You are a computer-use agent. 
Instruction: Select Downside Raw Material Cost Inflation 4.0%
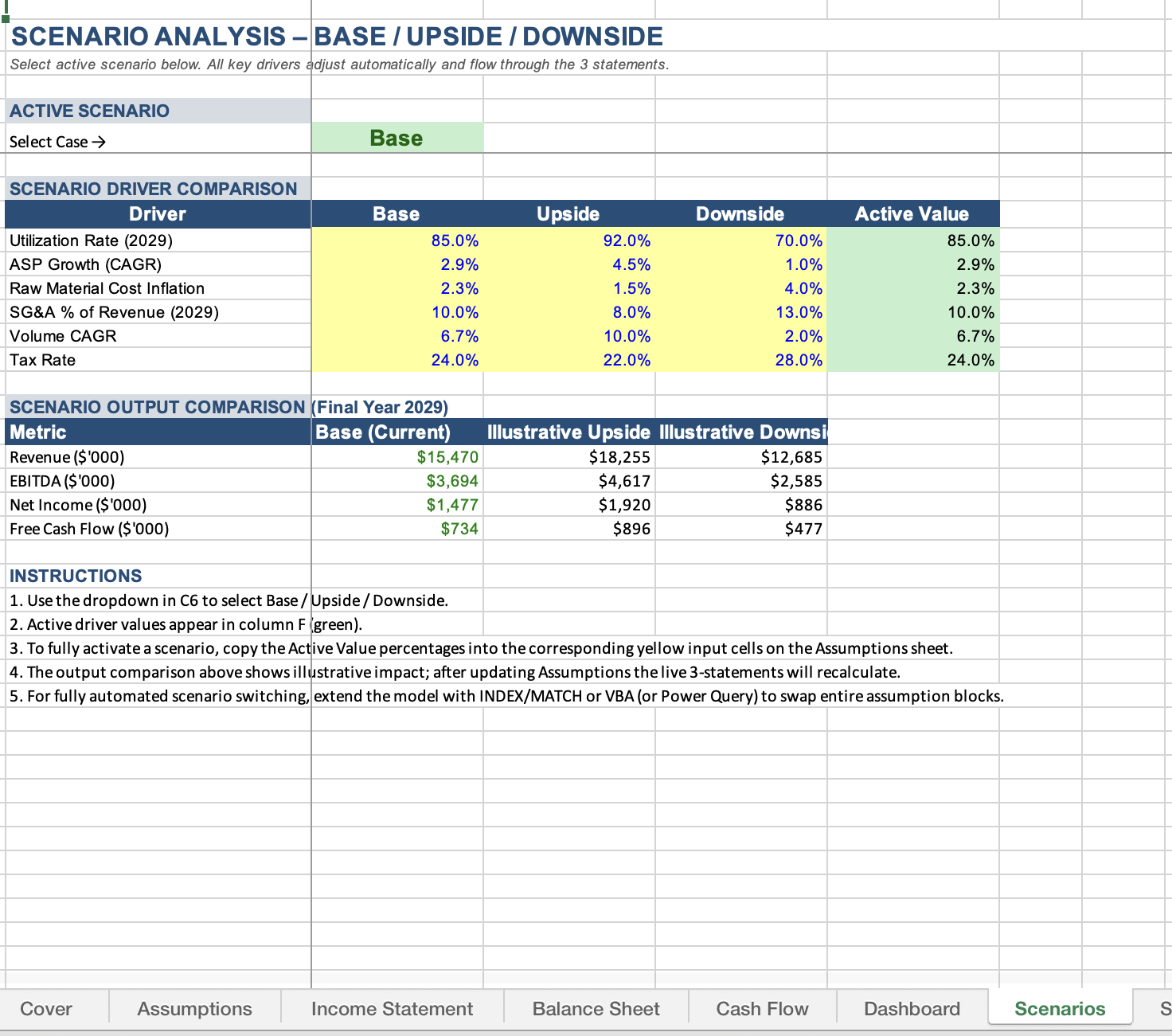pyautogui.click(x=741, y=288)
